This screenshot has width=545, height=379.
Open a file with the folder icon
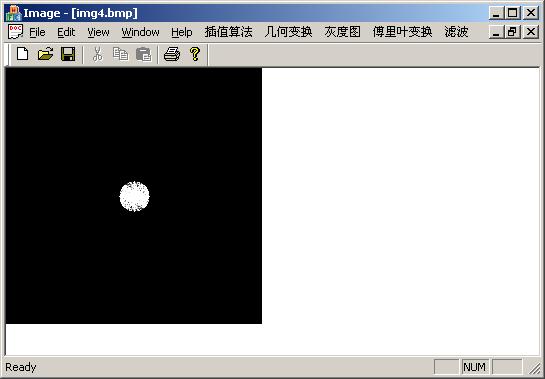46,54
